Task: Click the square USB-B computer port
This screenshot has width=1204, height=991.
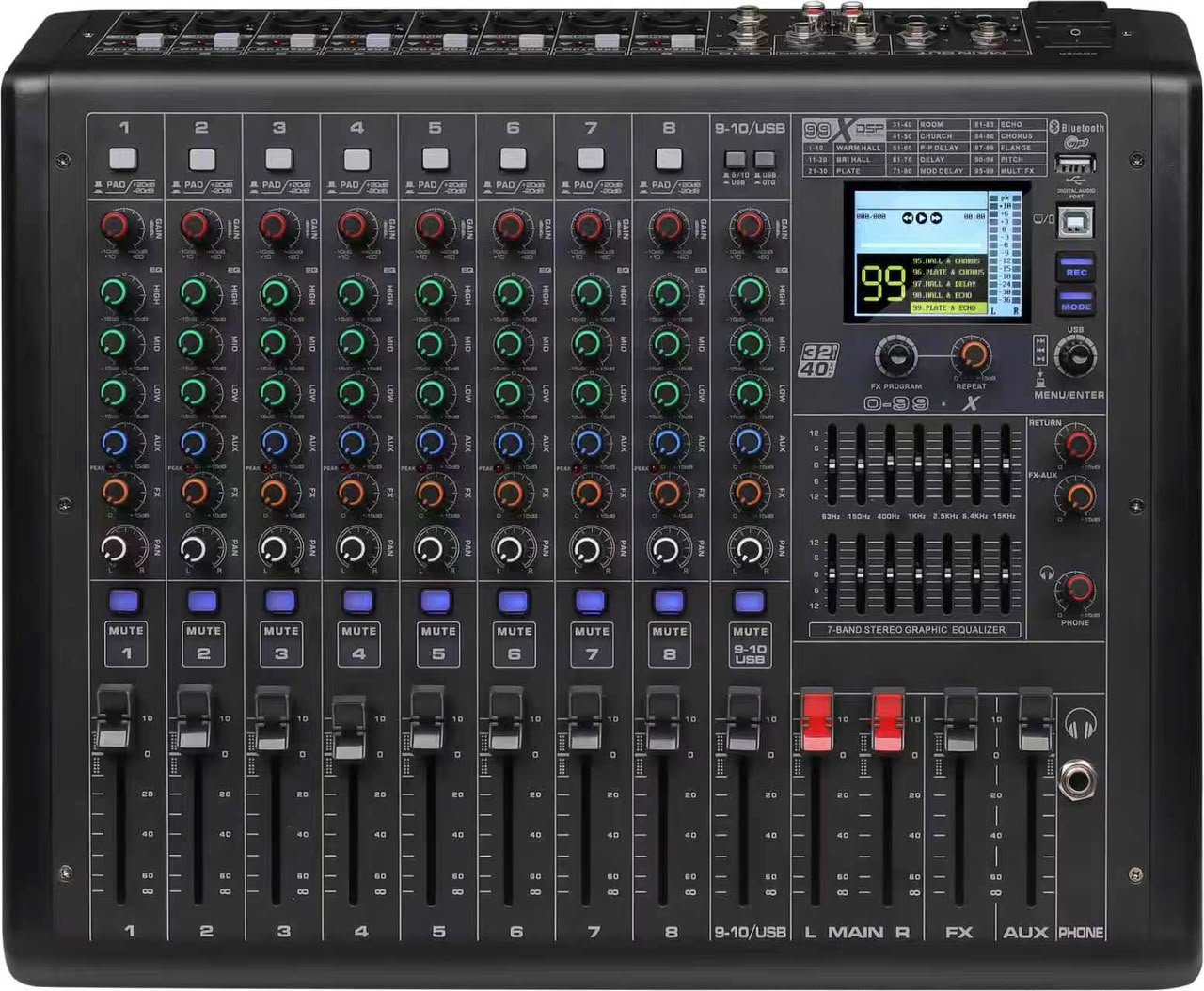Action: coord(1073,222)
